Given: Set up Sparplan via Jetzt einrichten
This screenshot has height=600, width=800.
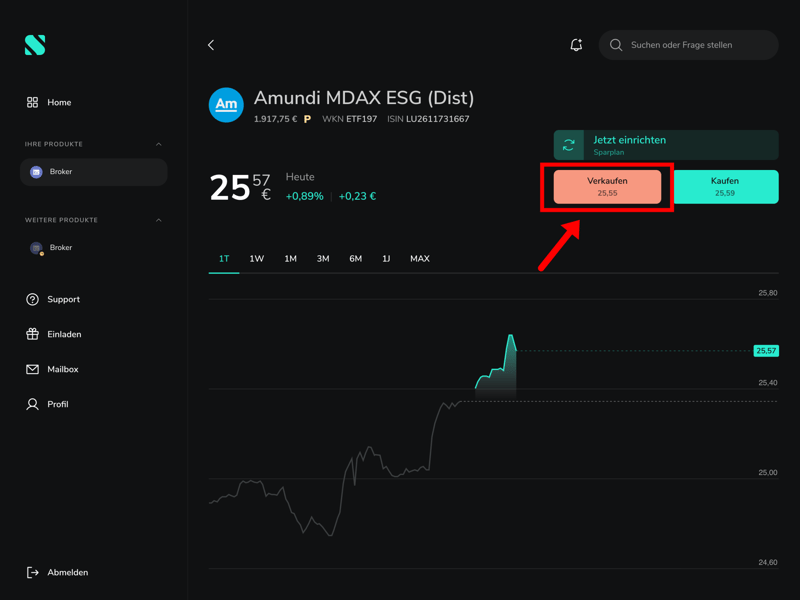Looking at the screenshot, I should 629,141.
